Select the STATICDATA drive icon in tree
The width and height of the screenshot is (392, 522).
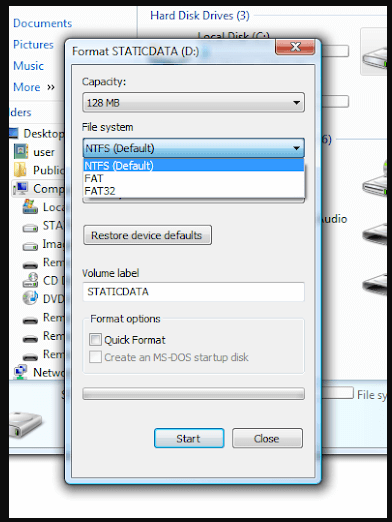[30, 228]
